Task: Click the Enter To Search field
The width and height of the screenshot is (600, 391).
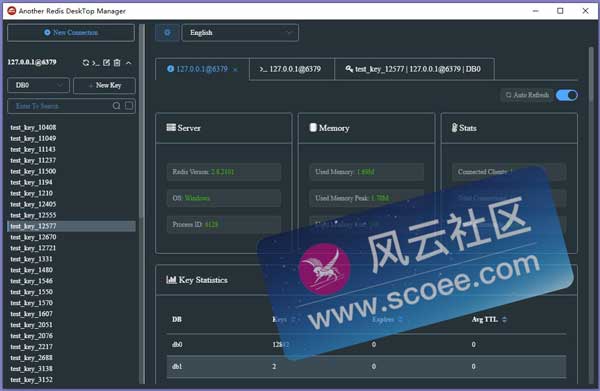Action: (59, 106)
